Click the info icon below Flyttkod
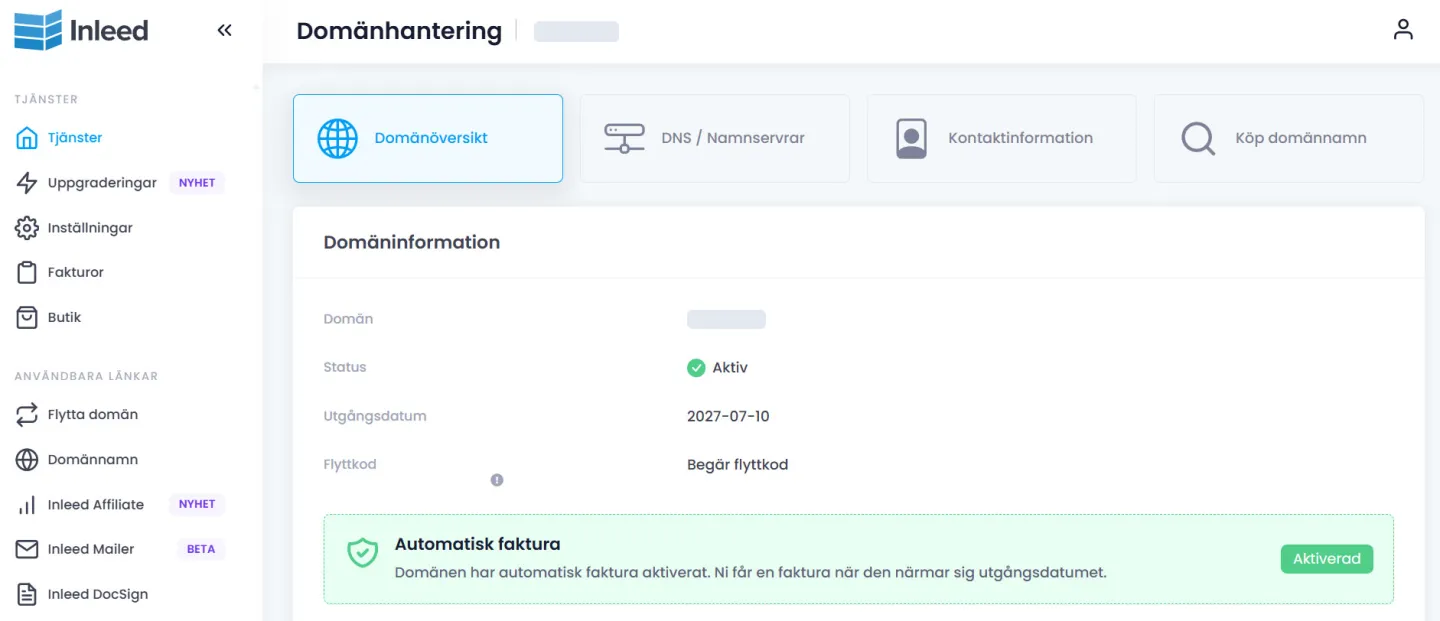 pos(497,480)
